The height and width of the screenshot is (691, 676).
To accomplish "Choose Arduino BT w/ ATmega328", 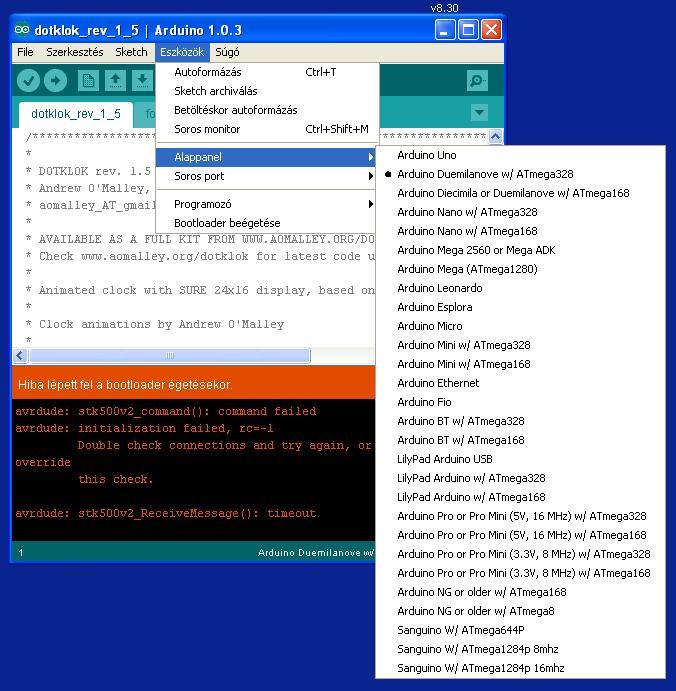I will point(520,421).
